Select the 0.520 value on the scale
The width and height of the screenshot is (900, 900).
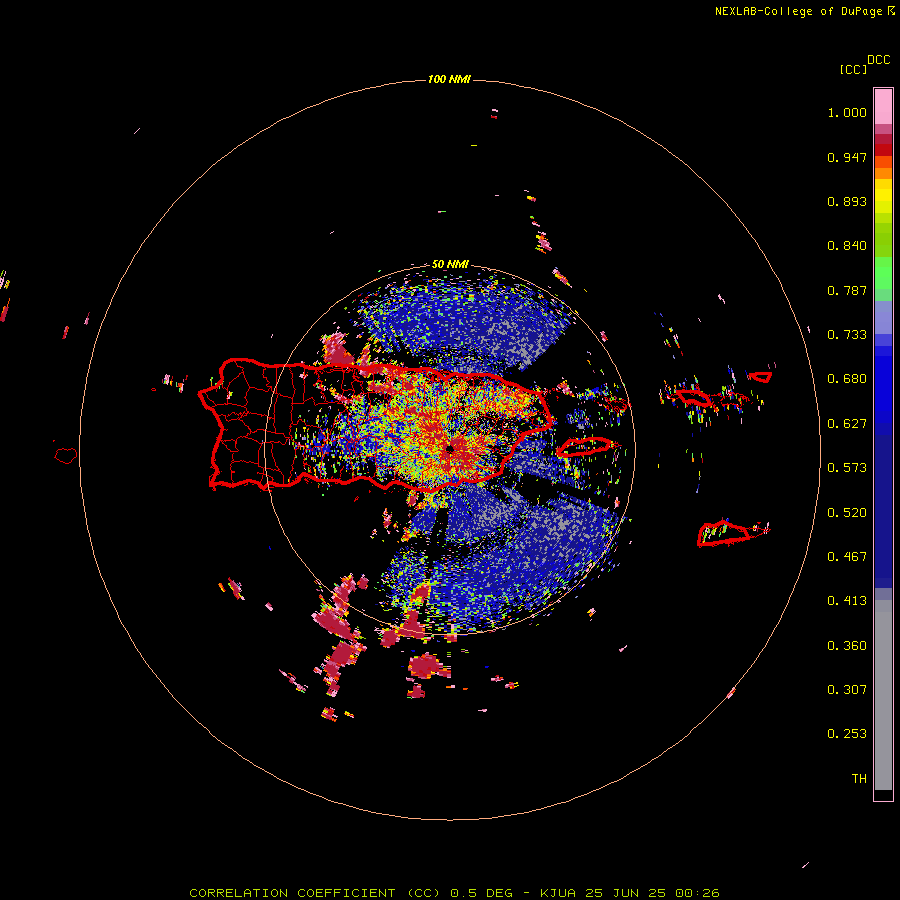[847, 513]
